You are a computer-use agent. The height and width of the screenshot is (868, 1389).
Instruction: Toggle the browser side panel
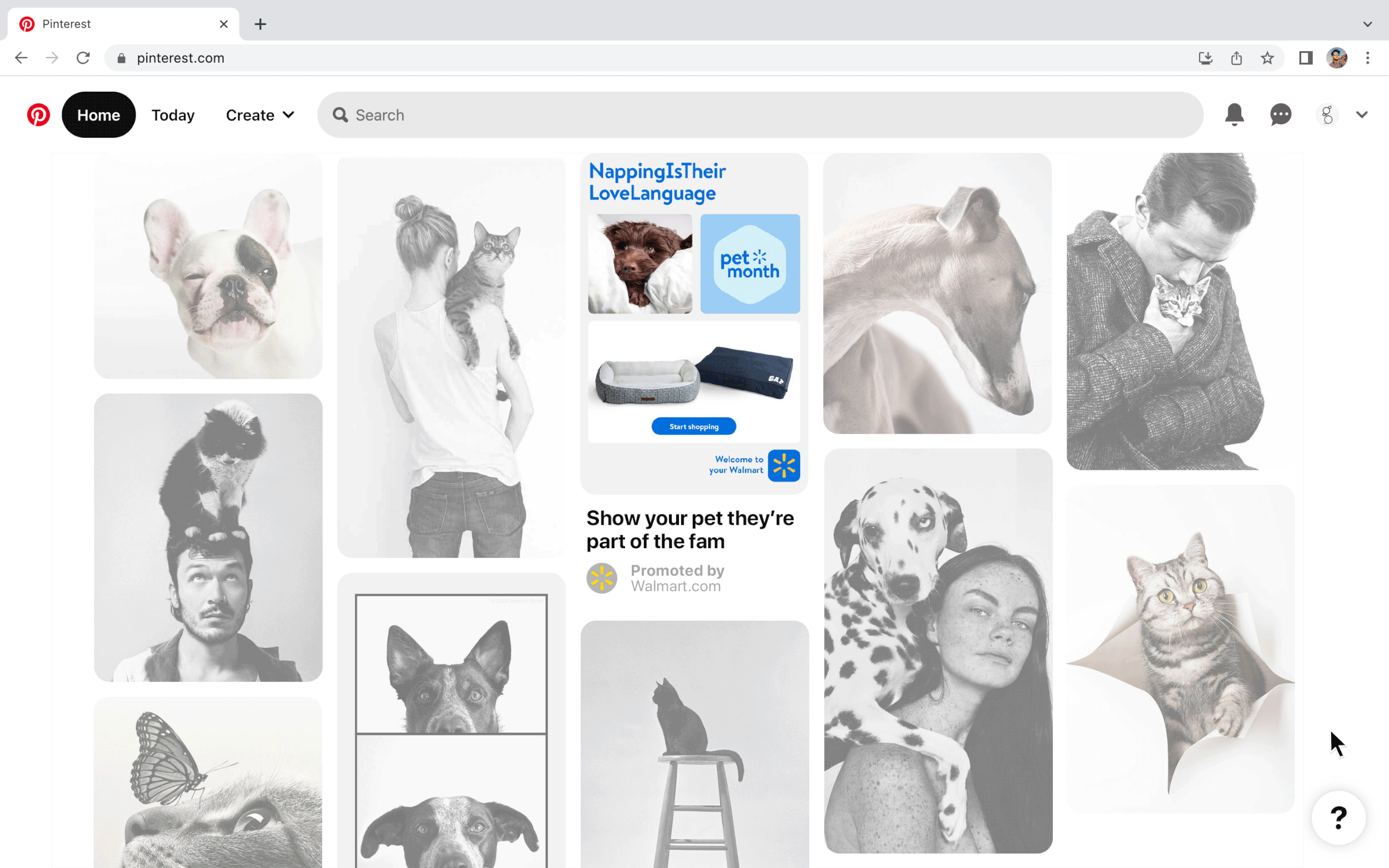1306,58
